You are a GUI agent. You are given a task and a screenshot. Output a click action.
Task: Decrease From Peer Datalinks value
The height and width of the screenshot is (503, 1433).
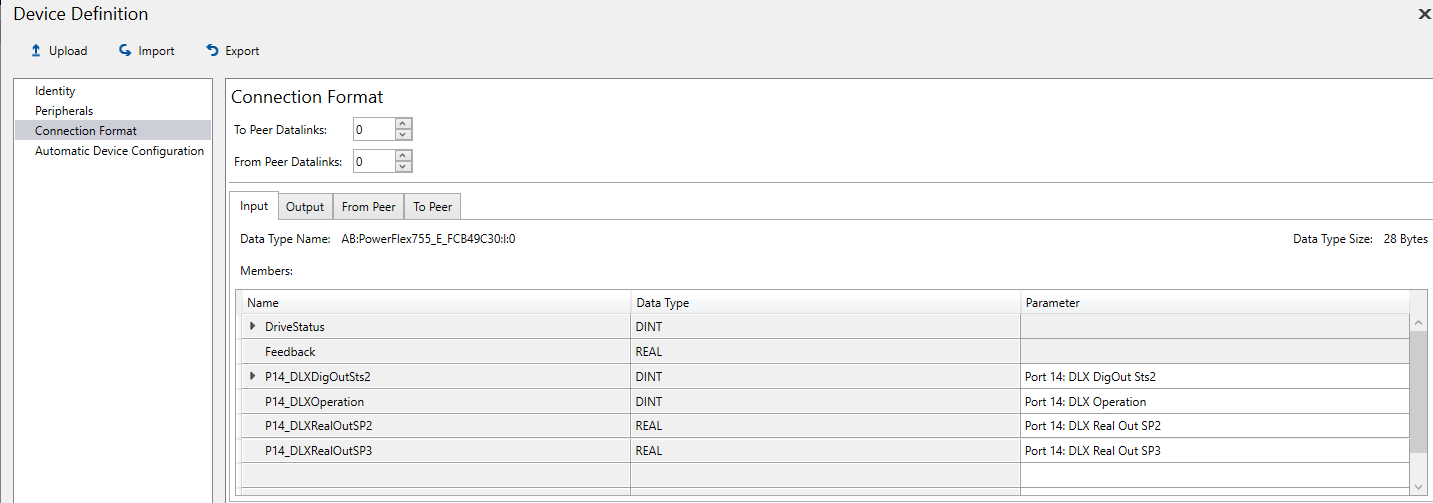[x=403, y=166]
